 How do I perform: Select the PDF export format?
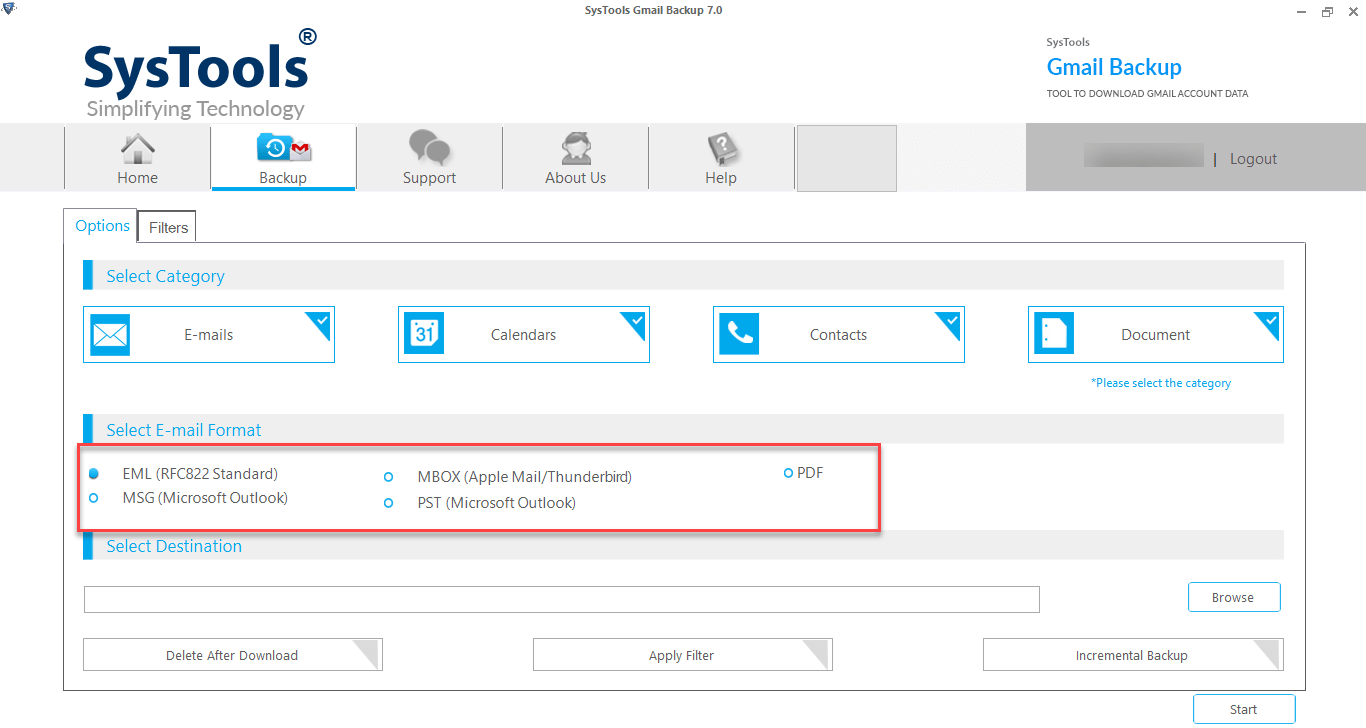click(x=789, y=472)
